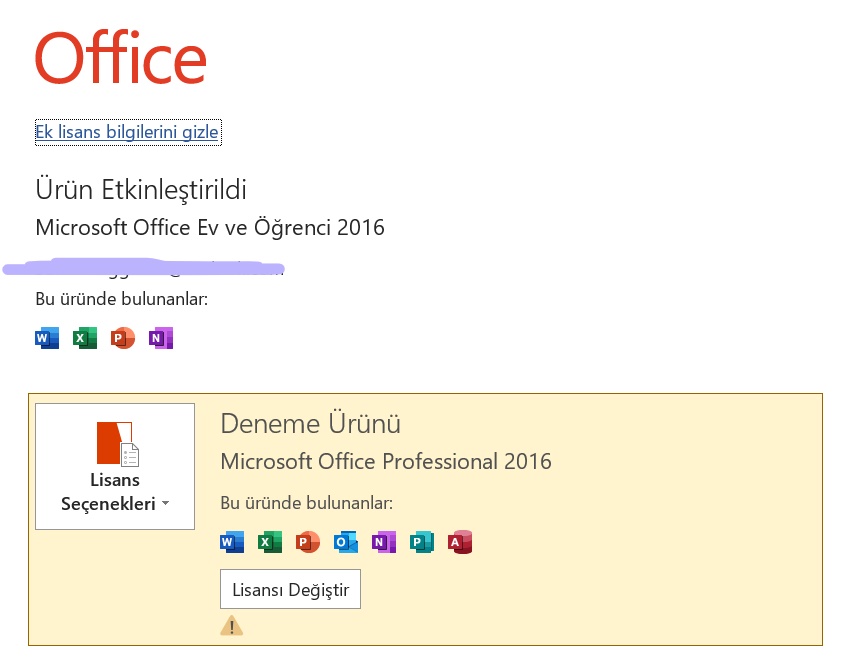847x658 pixels.
Task: Click the Excel icon in Professional 2016 list
Action: pos(270,542)
